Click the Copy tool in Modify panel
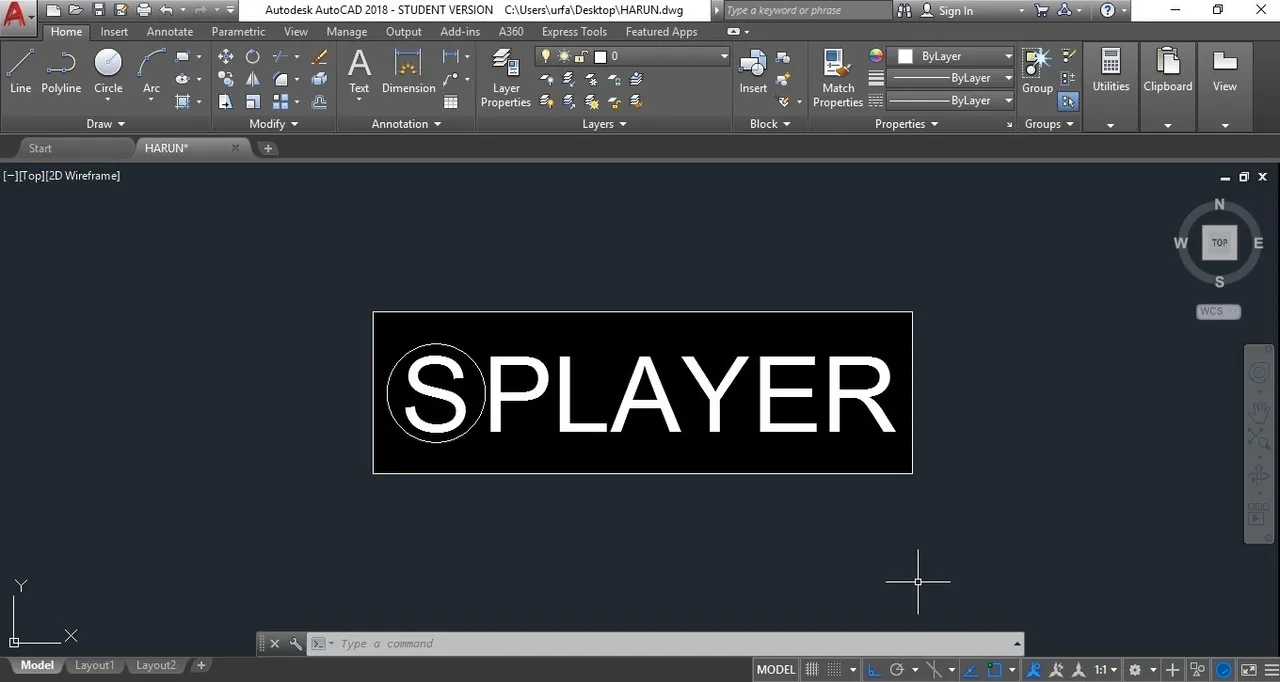This screenshot has height=682, width=1280. [x=226, y=79]
